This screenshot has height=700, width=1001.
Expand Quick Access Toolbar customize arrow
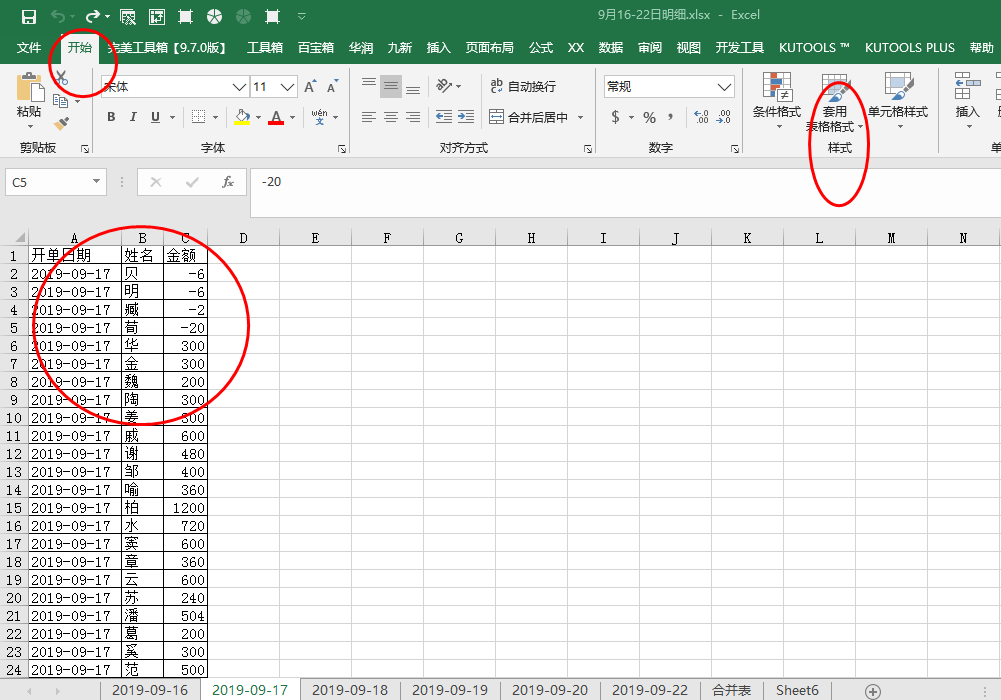301,17
